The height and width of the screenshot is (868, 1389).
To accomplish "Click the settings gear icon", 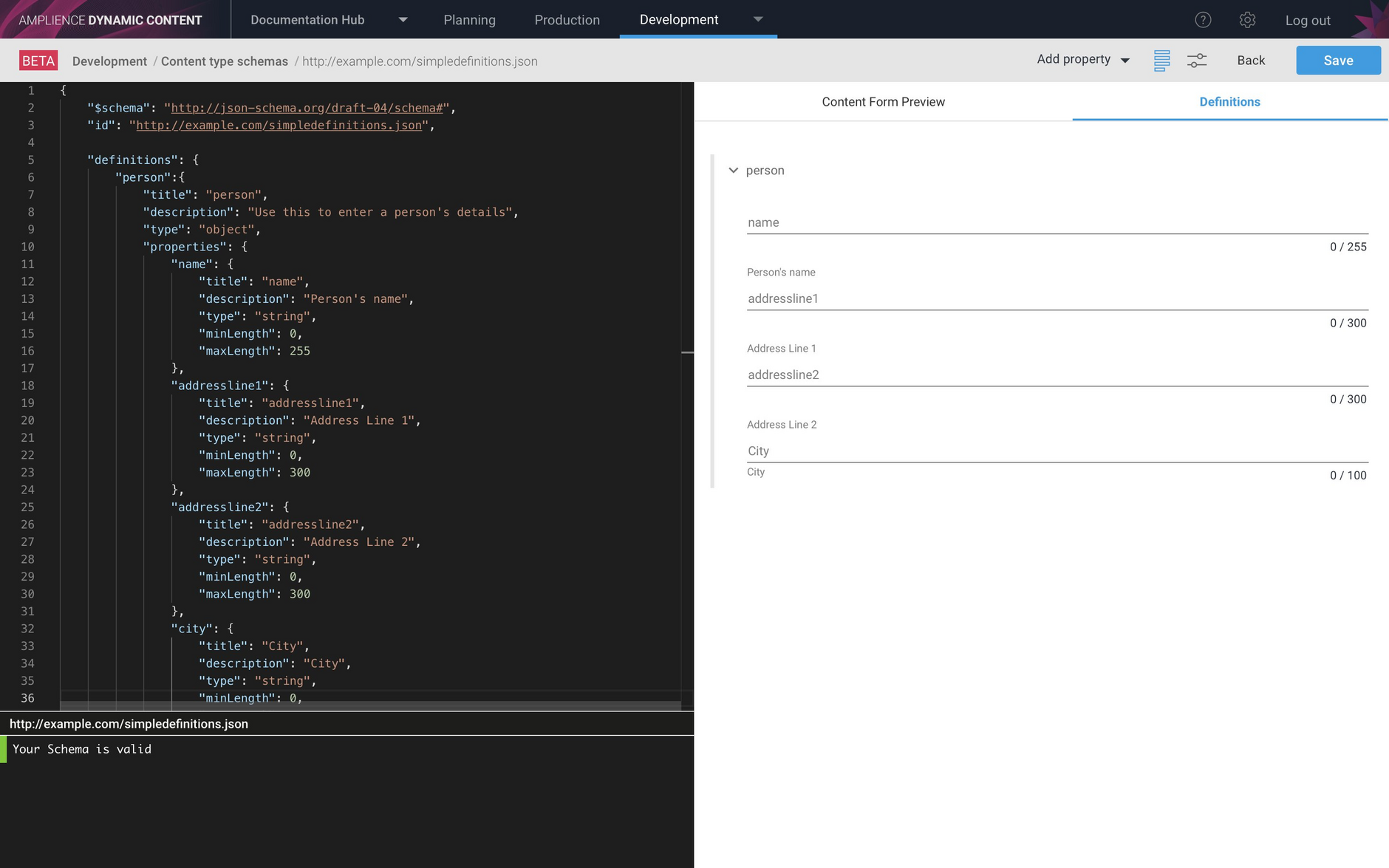I will point(1248,19).
